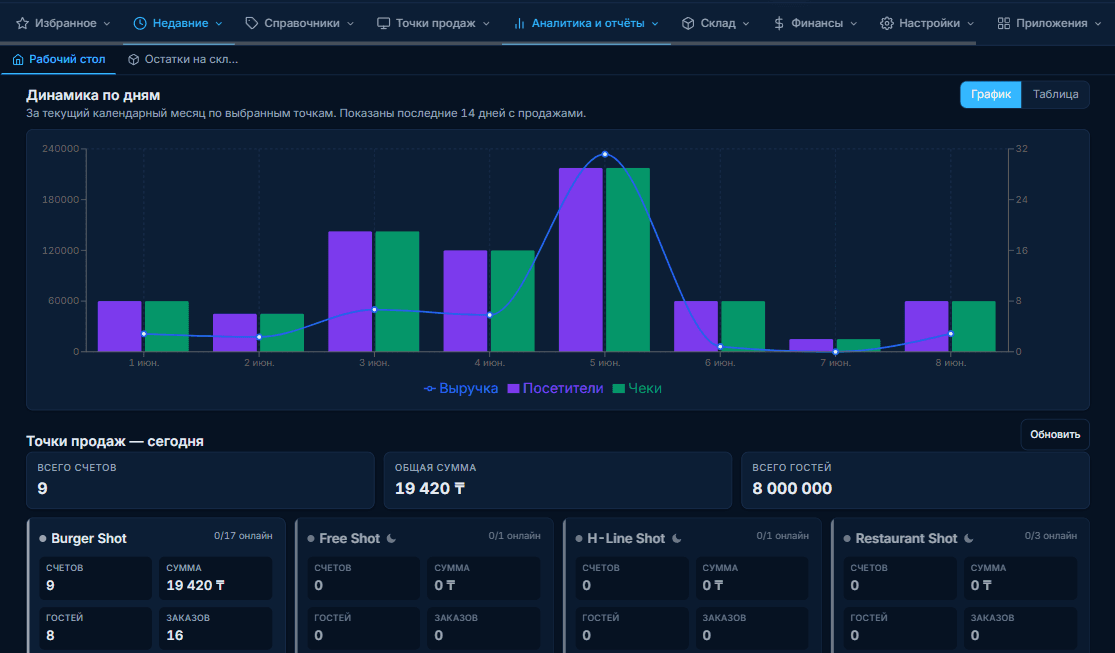Click the box icon beside Склад
Viewport: 1115px width, 653px height.
688,23
